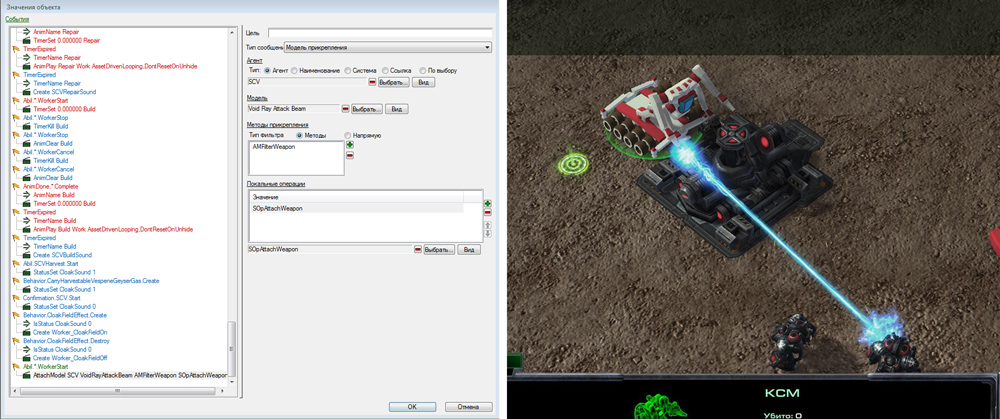The image size is (1000, 419).
Task: Remove the selected local operation with the red minus
Action: click(x=488, y=212)
